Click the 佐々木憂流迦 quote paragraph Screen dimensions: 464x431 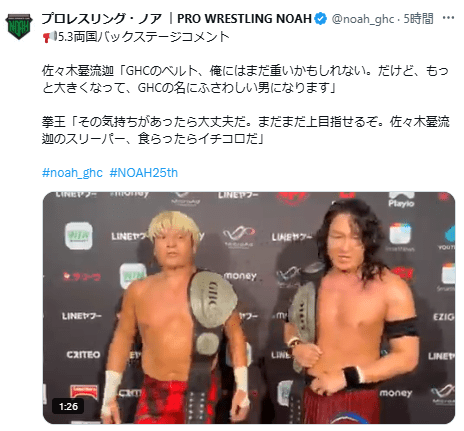click(x=245, y=79)
